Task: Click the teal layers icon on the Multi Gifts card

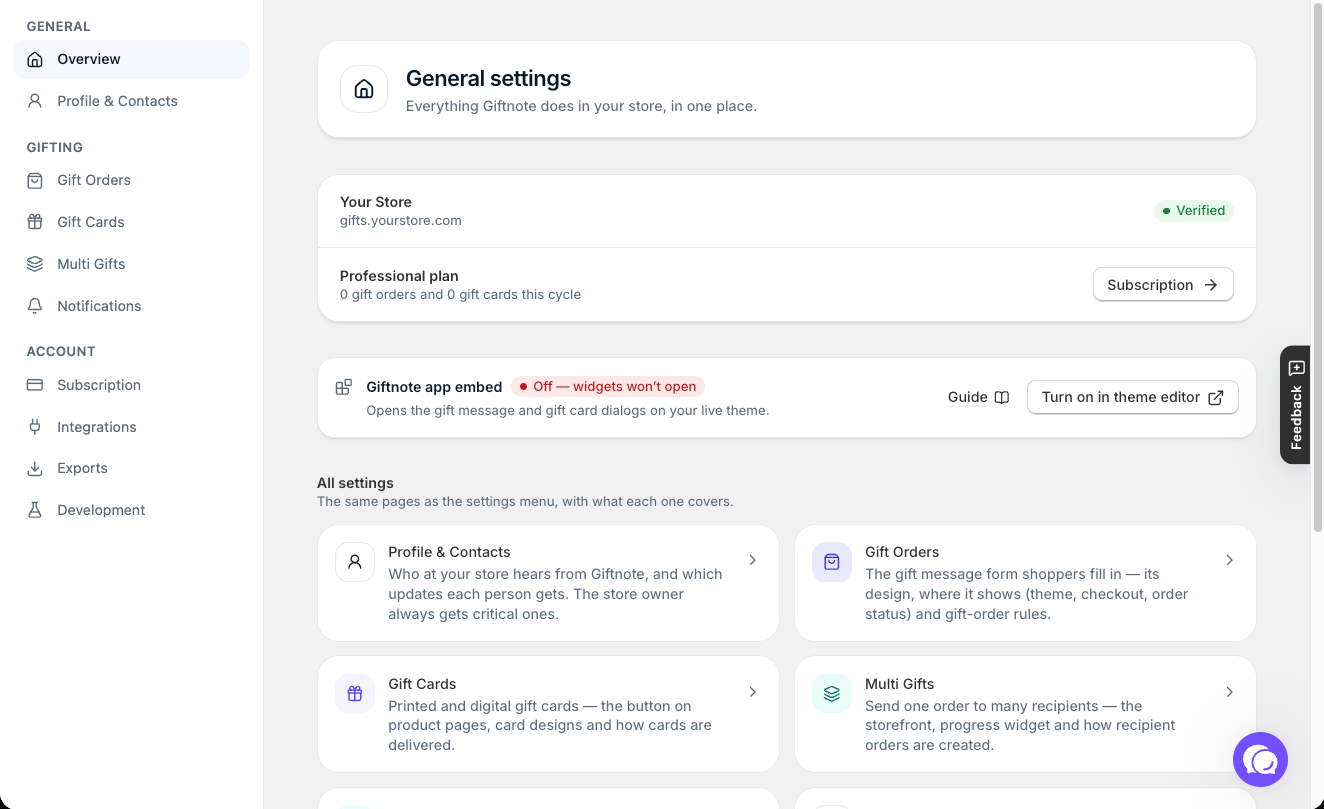Action: 832,693
